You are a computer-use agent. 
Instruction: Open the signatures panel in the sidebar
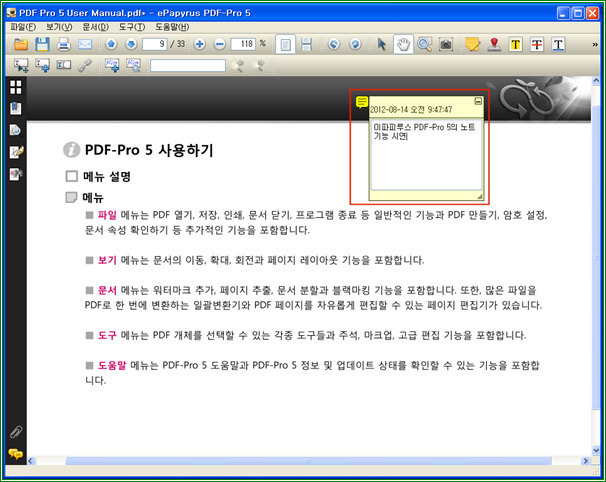click(16, 152)
